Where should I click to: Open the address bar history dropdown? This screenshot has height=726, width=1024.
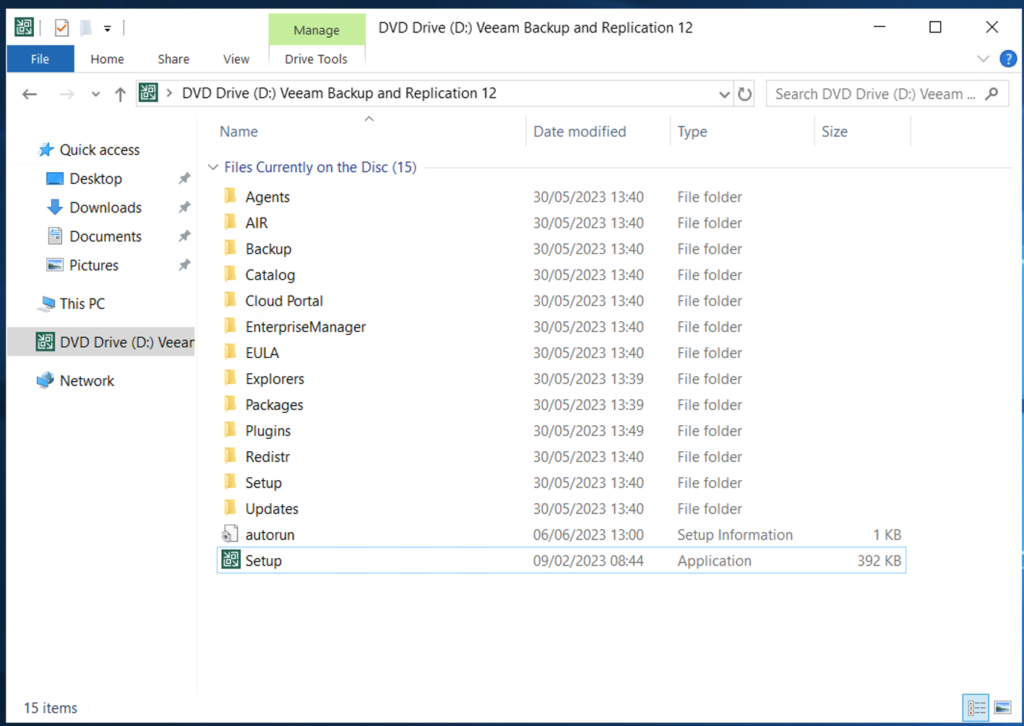coord(723,93)
